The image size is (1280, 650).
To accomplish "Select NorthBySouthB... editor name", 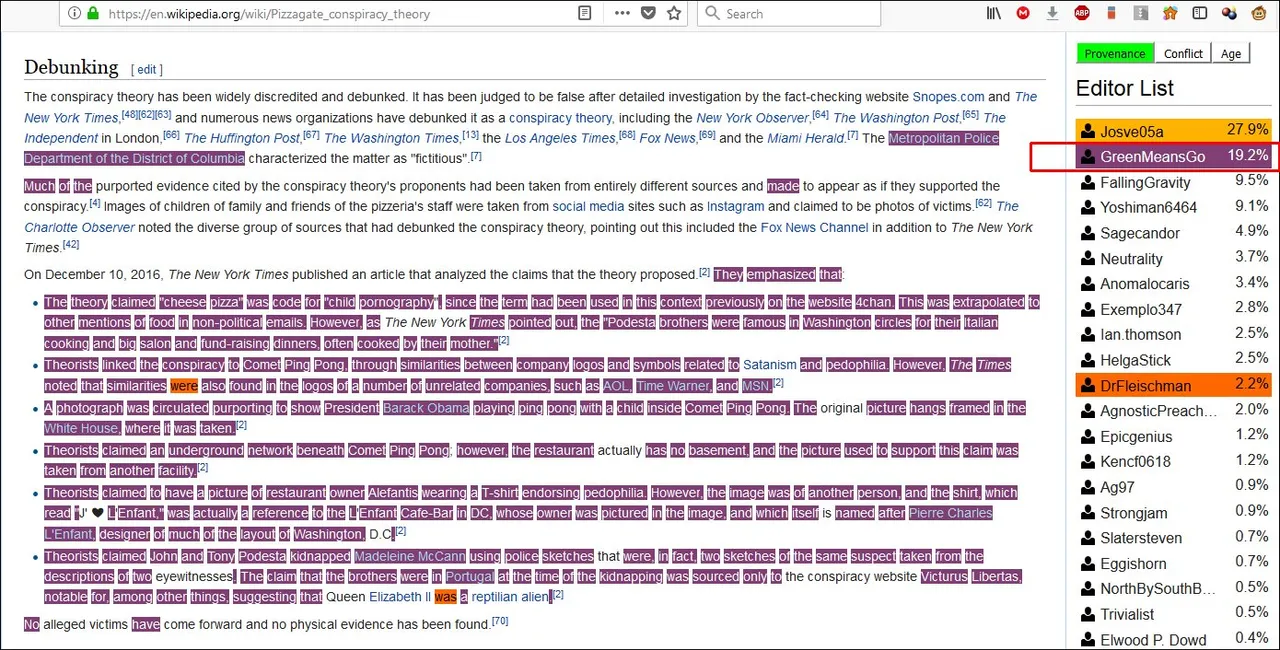I will pos(1158,589).
